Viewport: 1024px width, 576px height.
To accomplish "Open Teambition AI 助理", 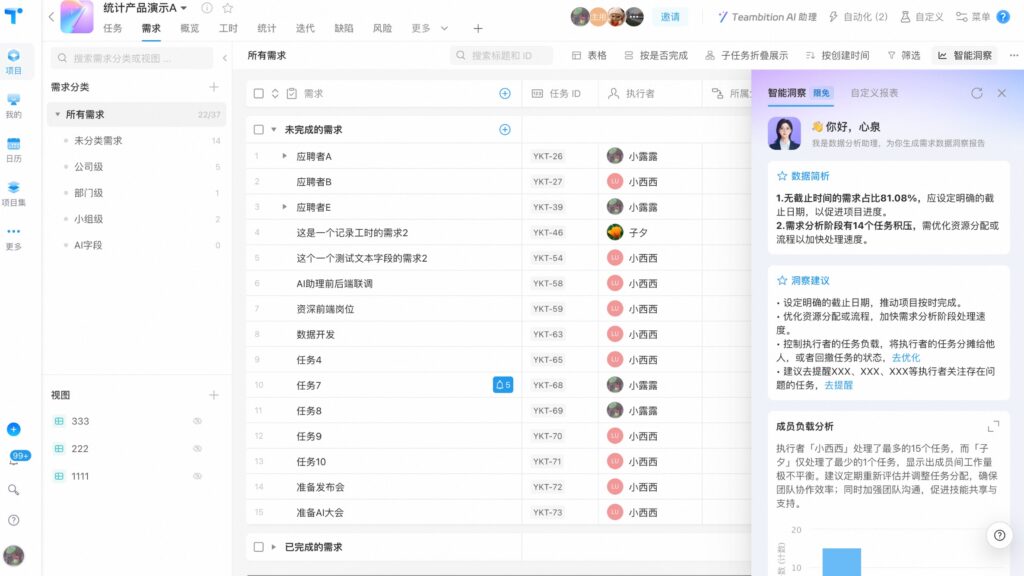I will click(x=767, y=17).
